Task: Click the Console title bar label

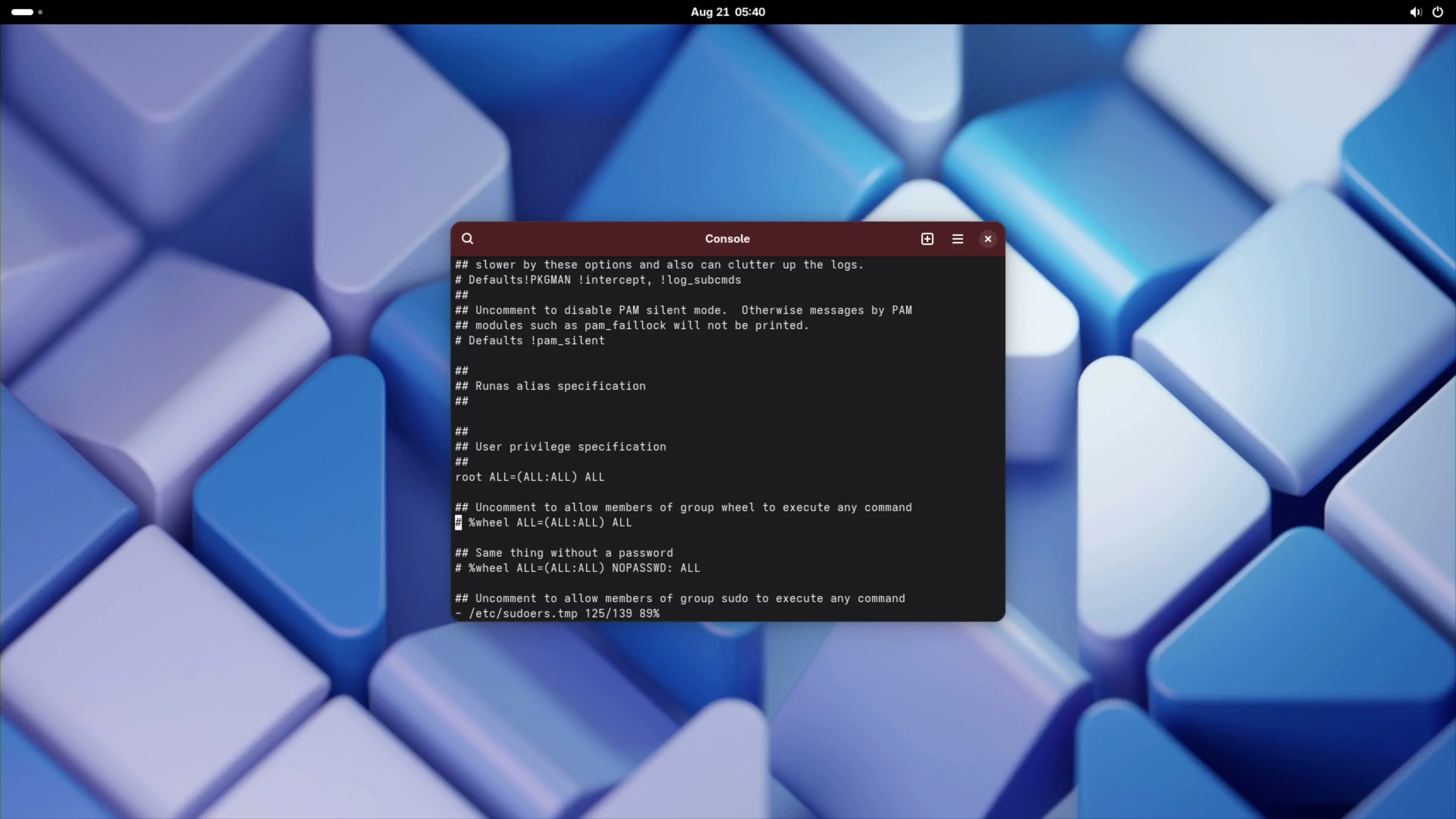Action: coord(727,239)
